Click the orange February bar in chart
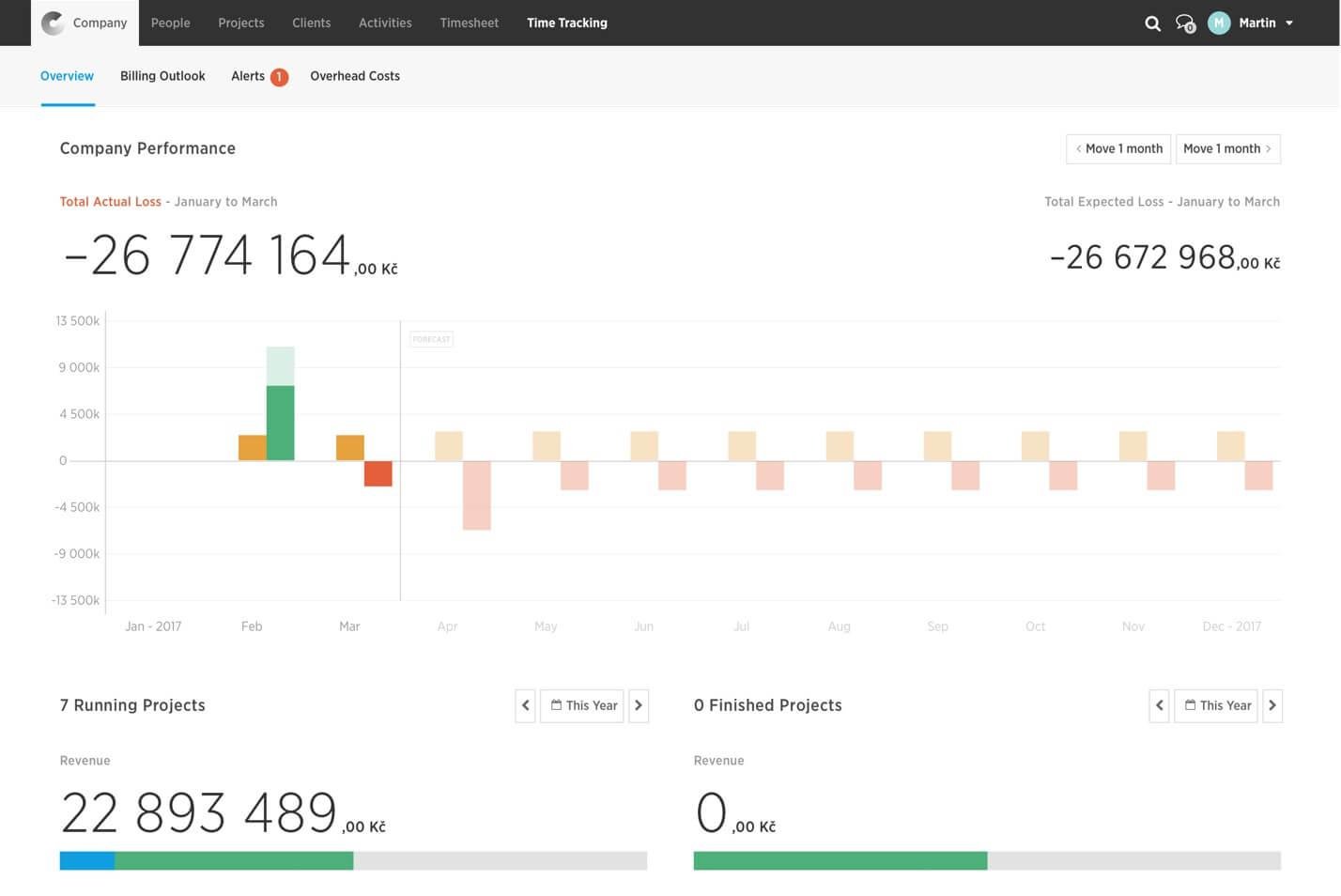Image resolution: width=1341 pixels, height=896 pixels. pyautogui.click(x=253, y=447)
